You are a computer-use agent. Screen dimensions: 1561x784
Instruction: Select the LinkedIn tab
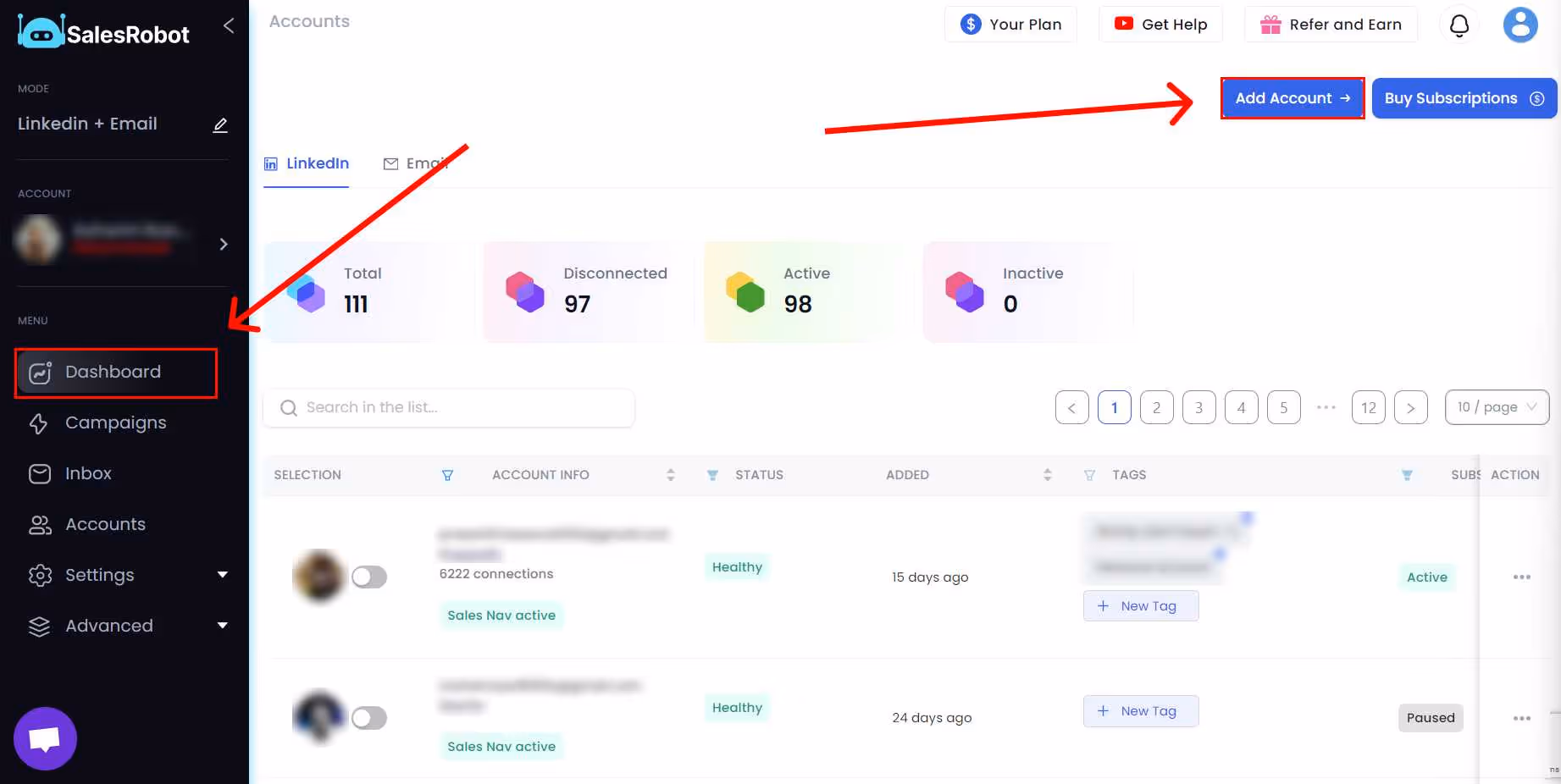point(307,163)
